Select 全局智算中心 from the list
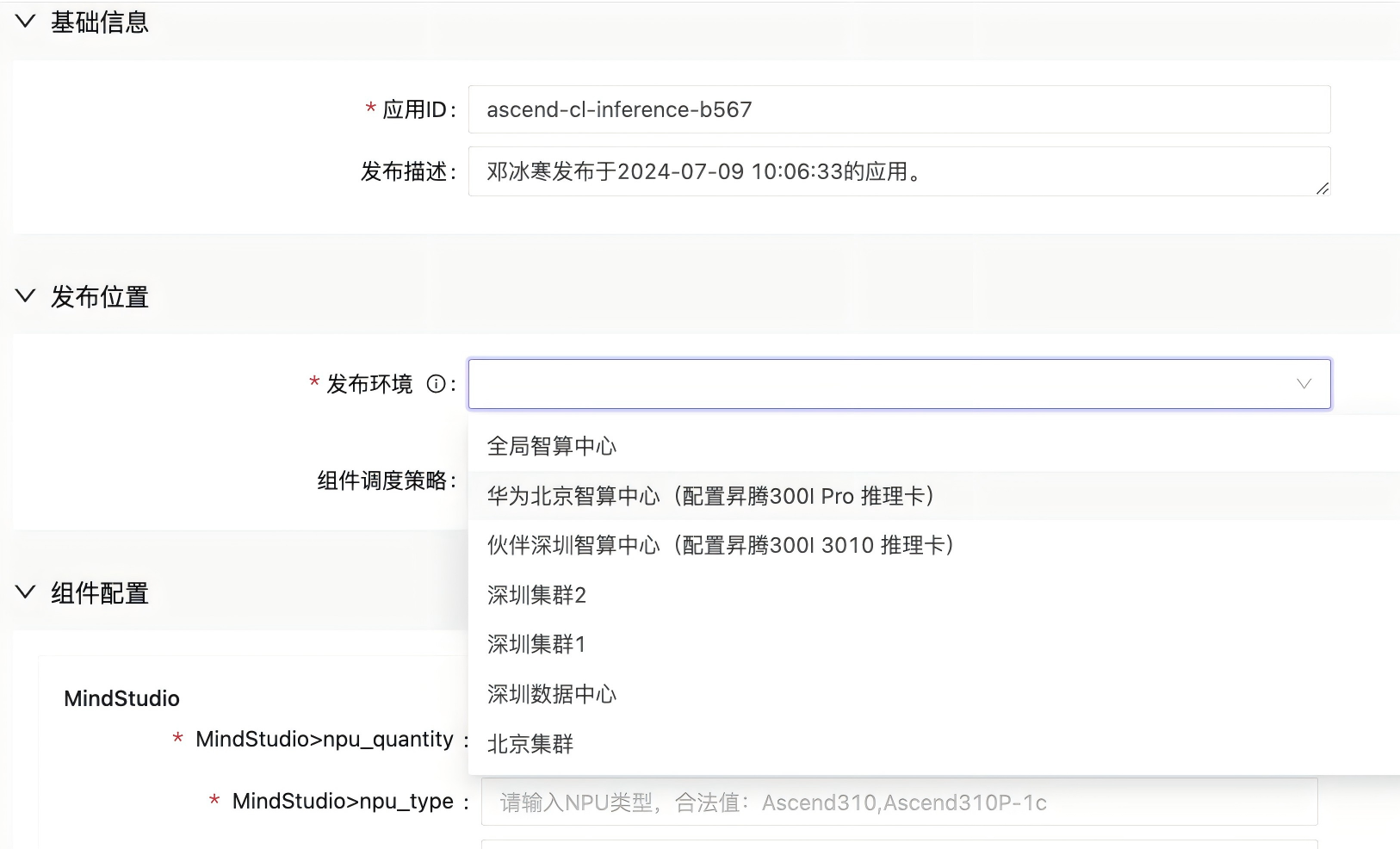The height and width of the screenshot is (849, 1400). 552,446
